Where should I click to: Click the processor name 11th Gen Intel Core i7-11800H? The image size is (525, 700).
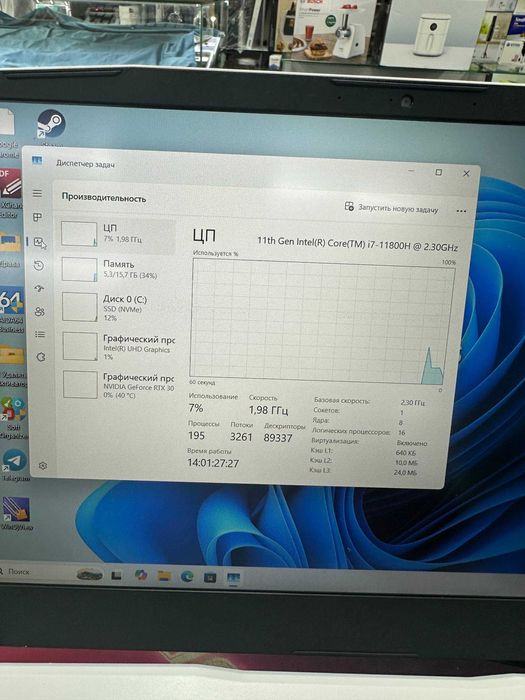357,243
